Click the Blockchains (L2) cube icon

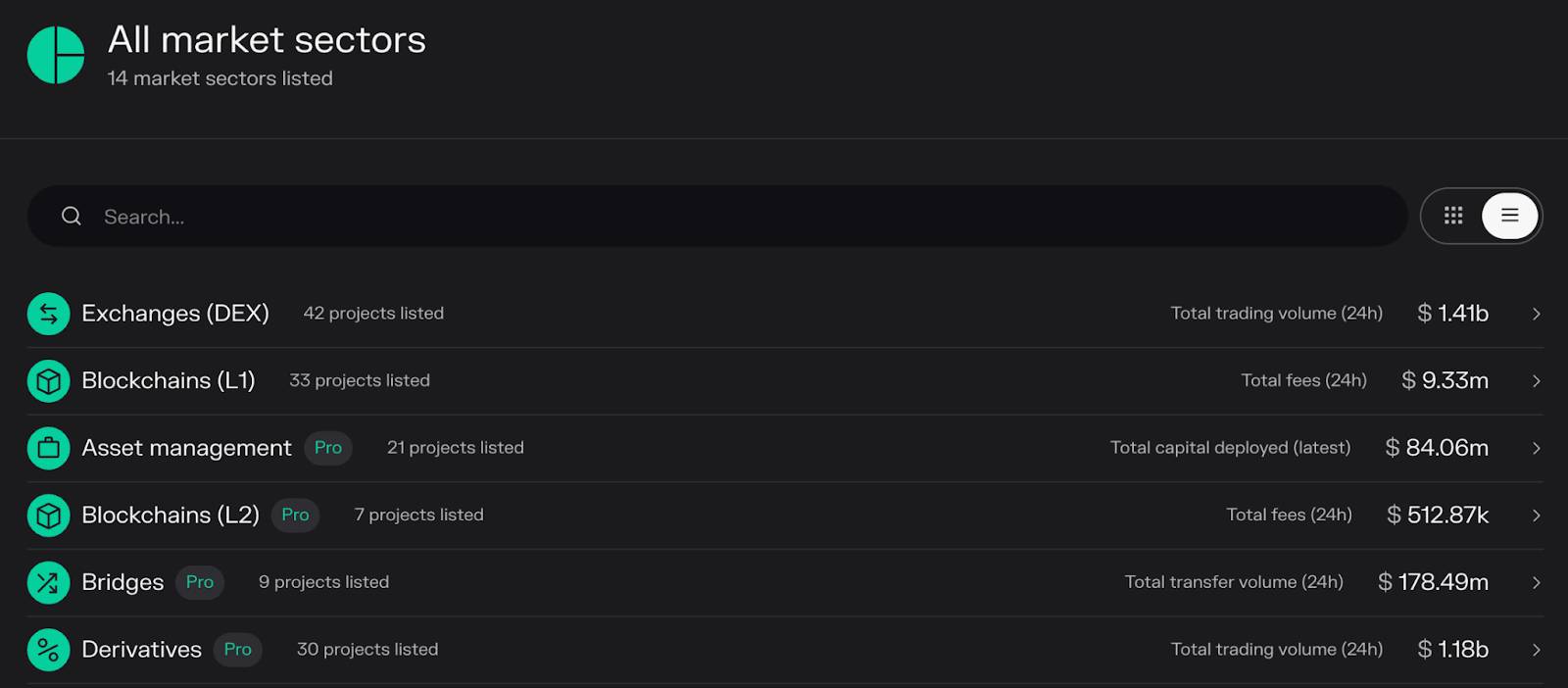pos(48,516)
